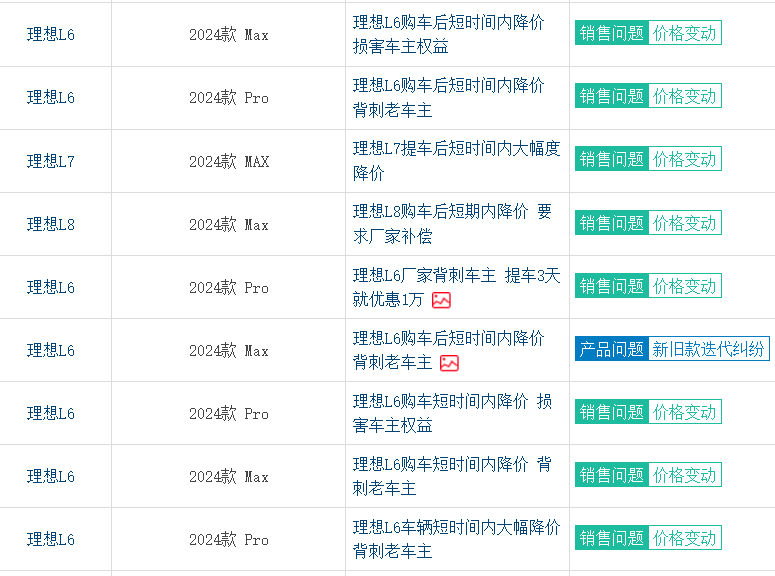Click 理想L6 in the 车辆短时间内大幅降价 row

click(50, 539)
